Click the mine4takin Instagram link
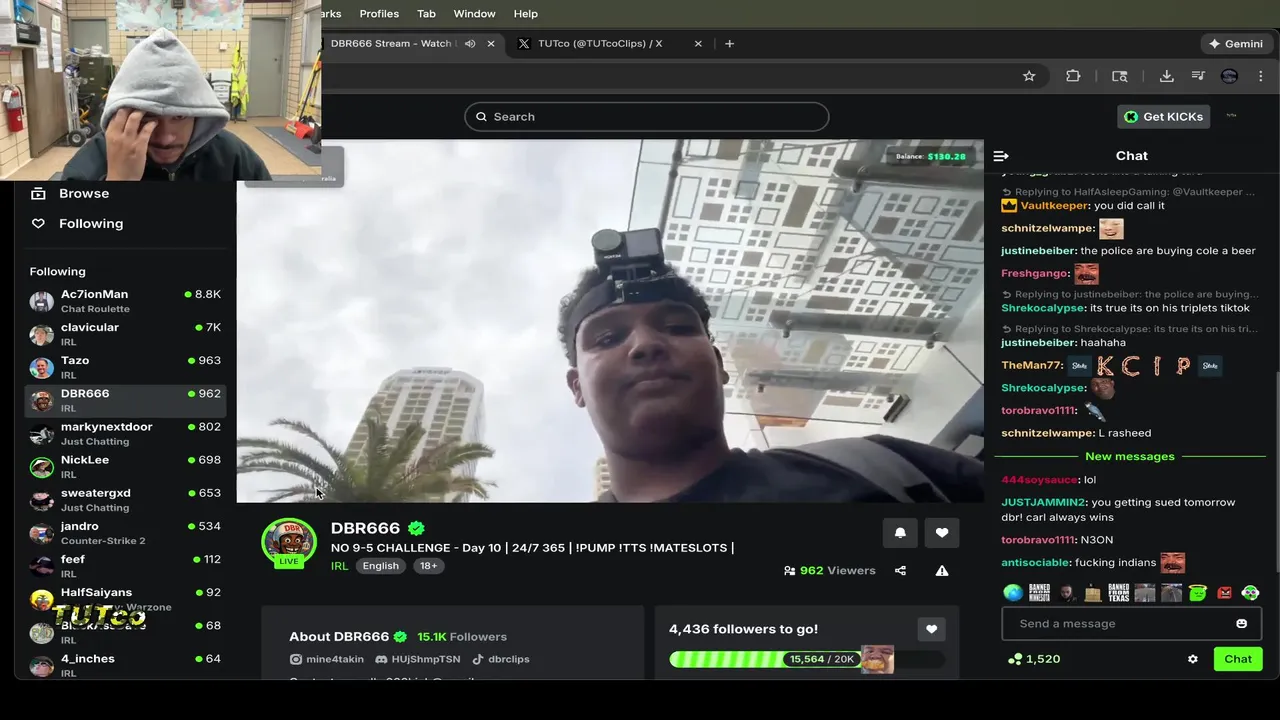 tap(327, 660)
